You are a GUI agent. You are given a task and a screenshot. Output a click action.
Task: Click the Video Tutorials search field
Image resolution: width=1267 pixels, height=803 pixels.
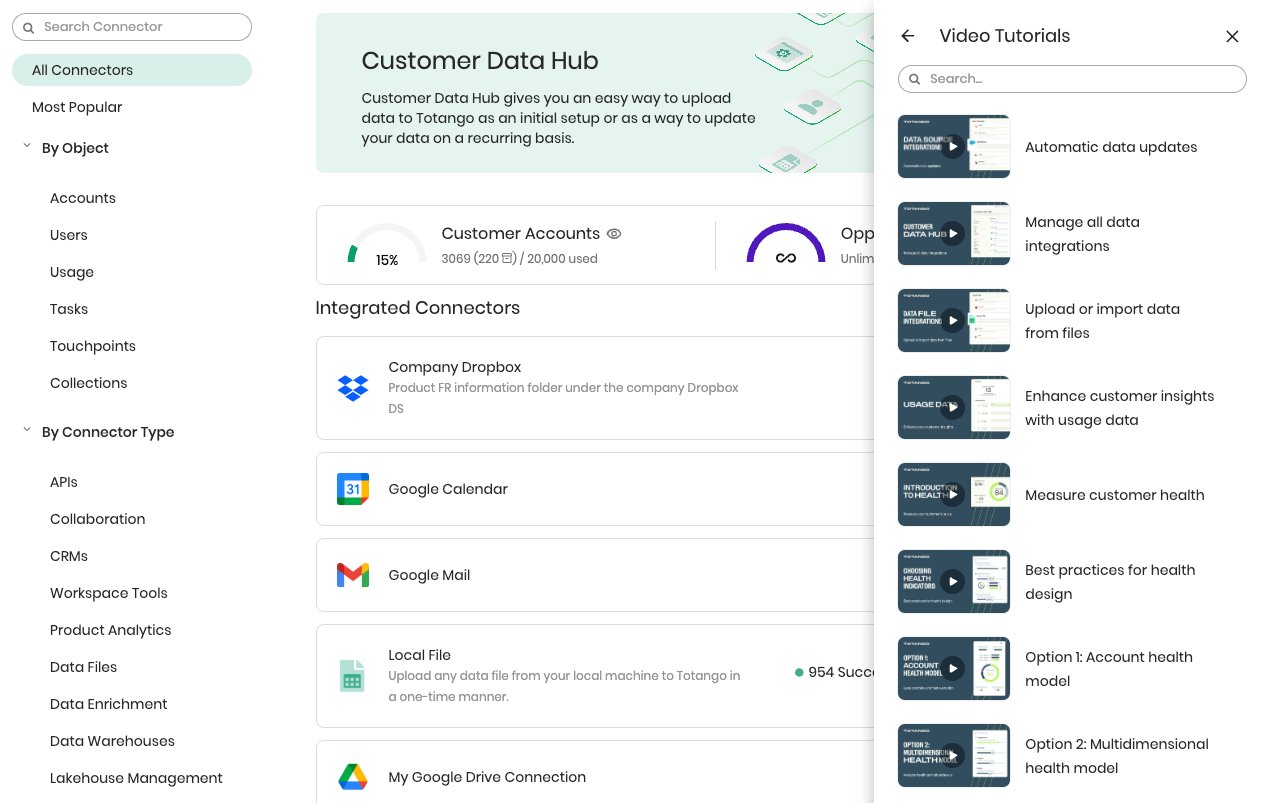tap(1072, 79)
